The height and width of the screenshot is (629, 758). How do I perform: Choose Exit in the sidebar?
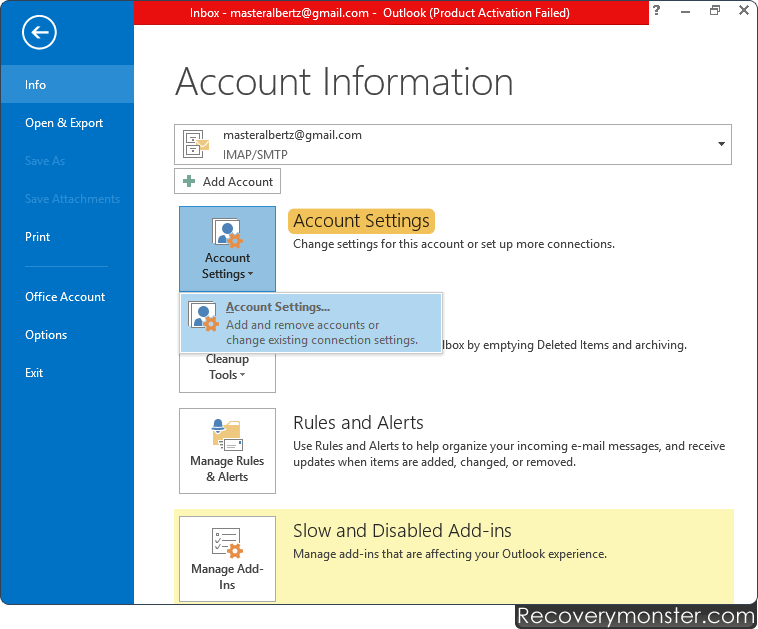67,373
